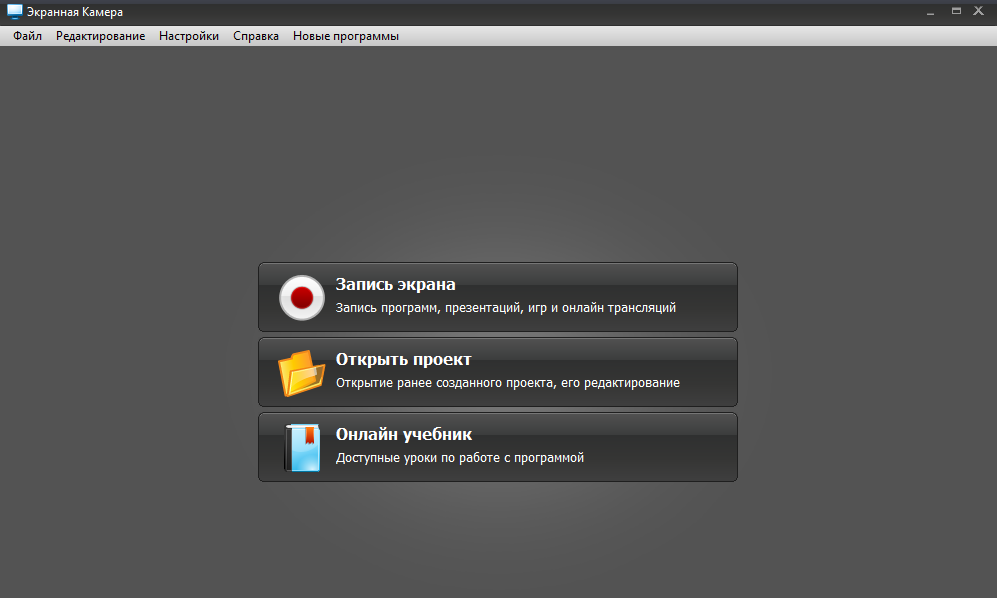This screenshot has height=598, width=997.
Task: Click the Экранная Камера monitor icon in title bar
Action: (x=14, y=12)
